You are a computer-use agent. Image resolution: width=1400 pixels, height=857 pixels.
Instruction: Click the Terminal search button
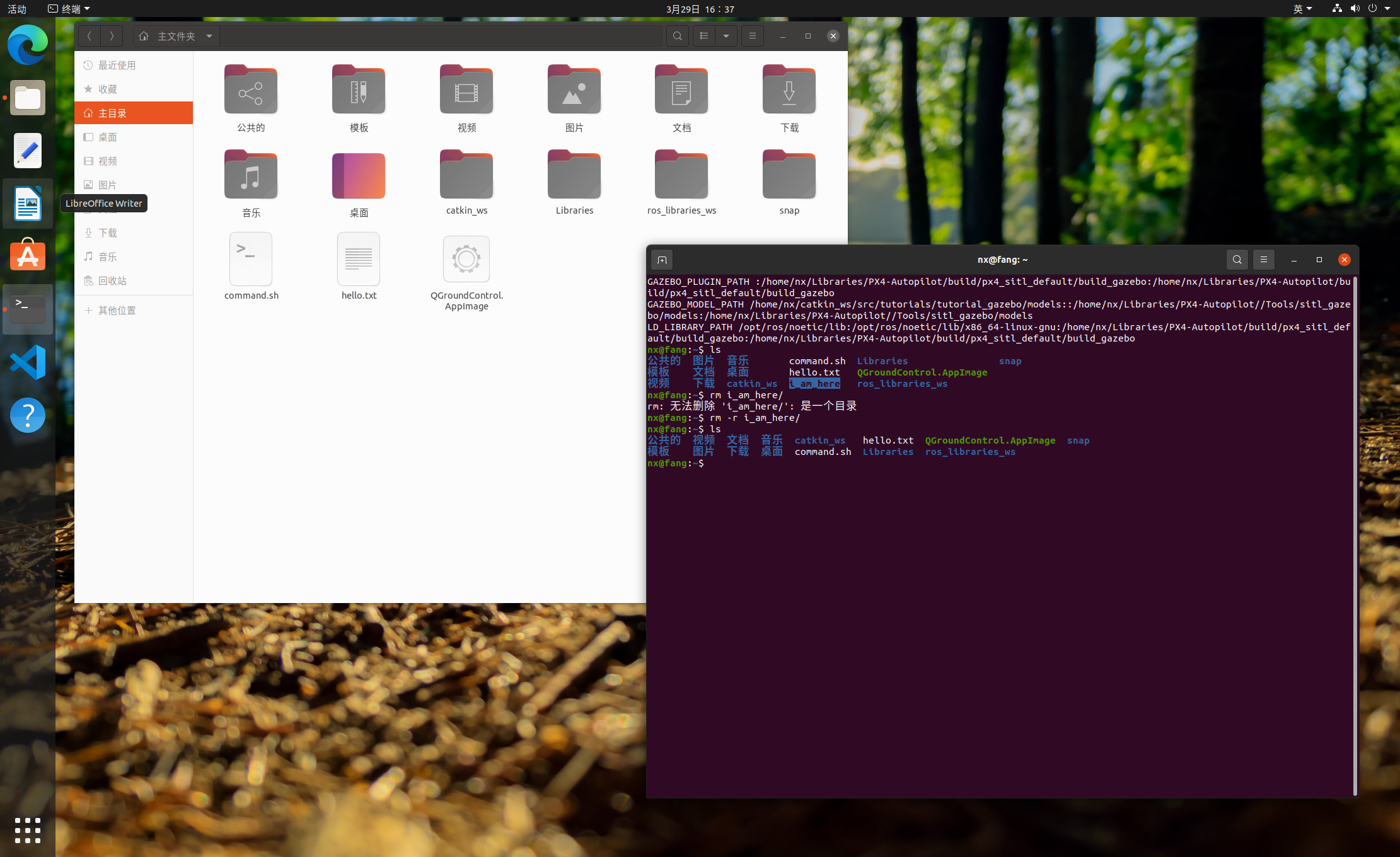tap(1237, 260)
